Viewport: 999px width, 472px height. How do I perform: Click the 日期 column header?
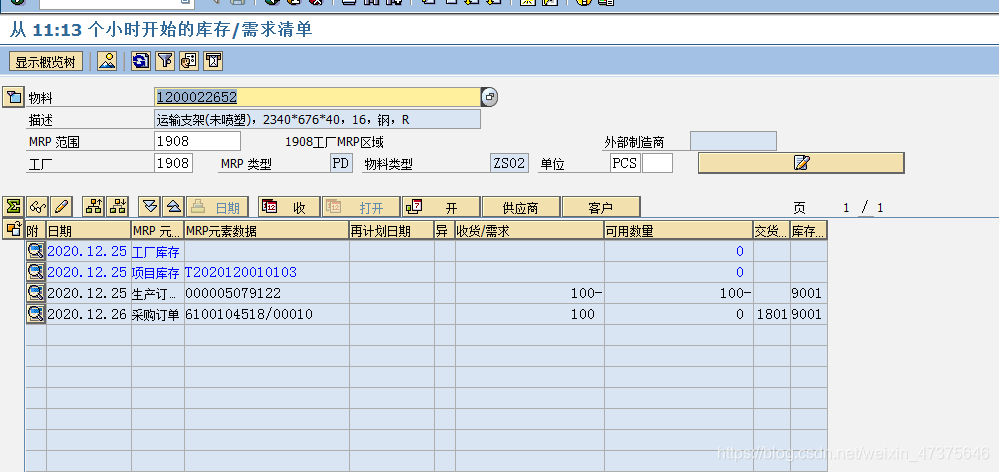click(89, 231)
